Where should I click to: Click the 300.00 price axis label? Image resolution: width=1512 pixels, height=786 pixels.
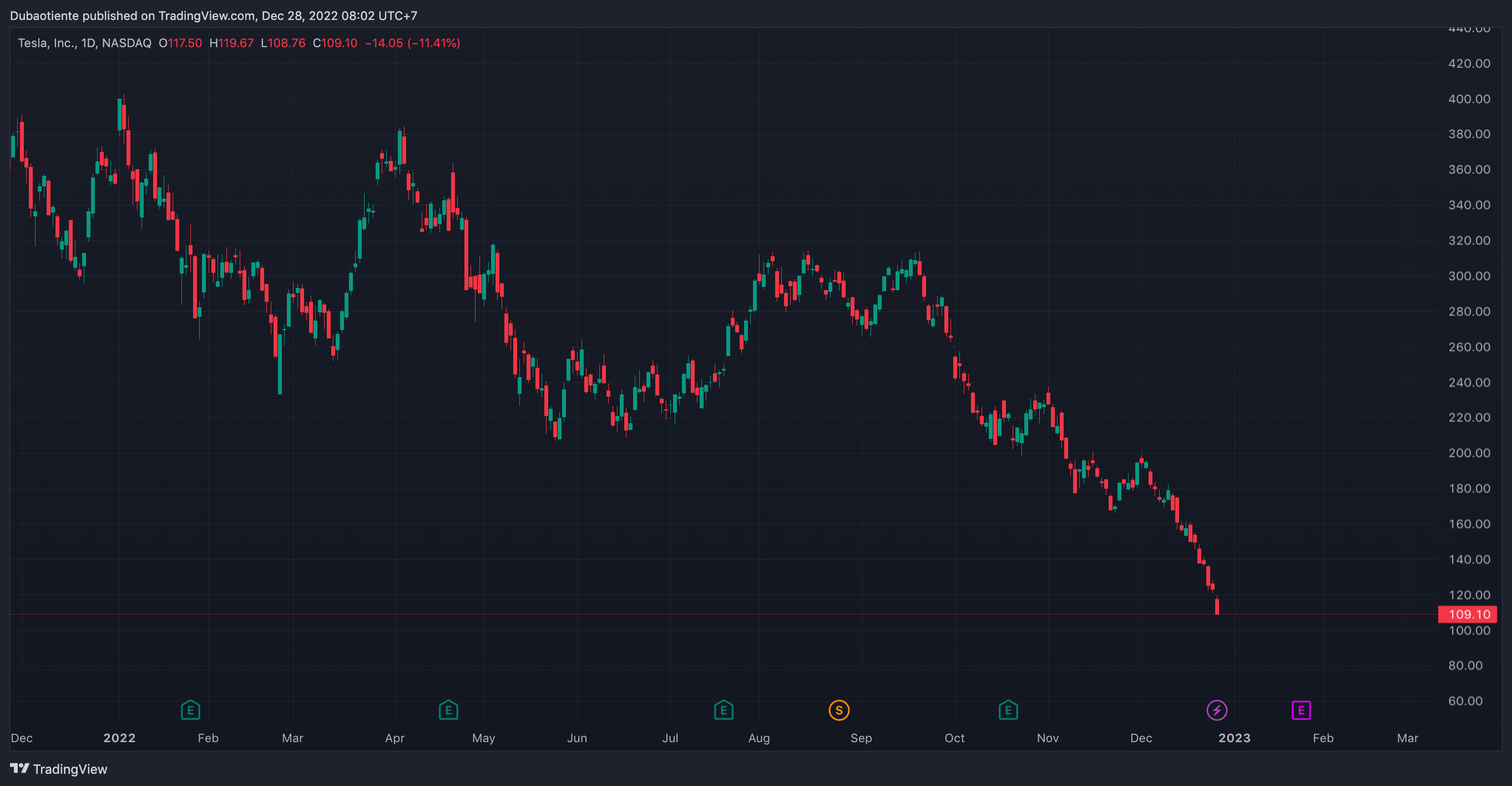pos(1469,276)
